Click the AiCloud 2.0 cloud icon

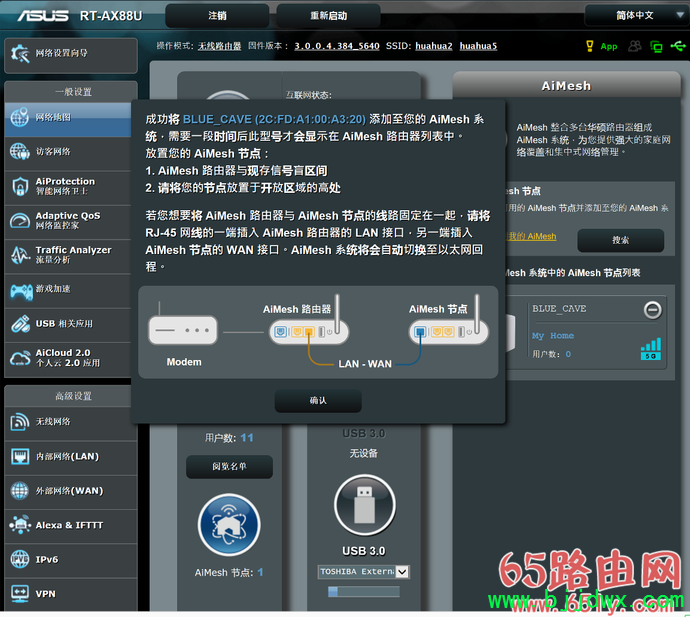tap(20, 358)
